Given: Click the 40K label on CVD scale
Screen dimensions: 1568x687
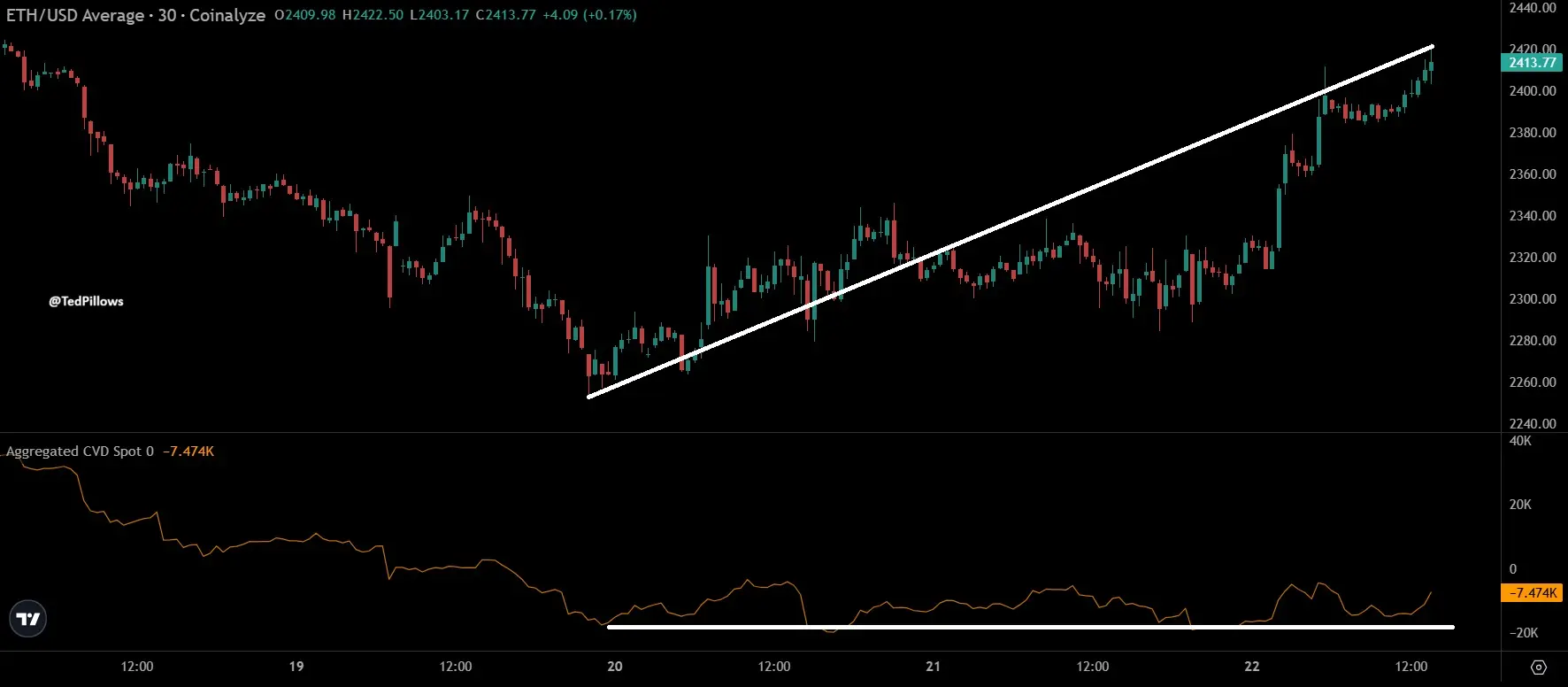Looking at the screenshot, I should point(1520,441).
